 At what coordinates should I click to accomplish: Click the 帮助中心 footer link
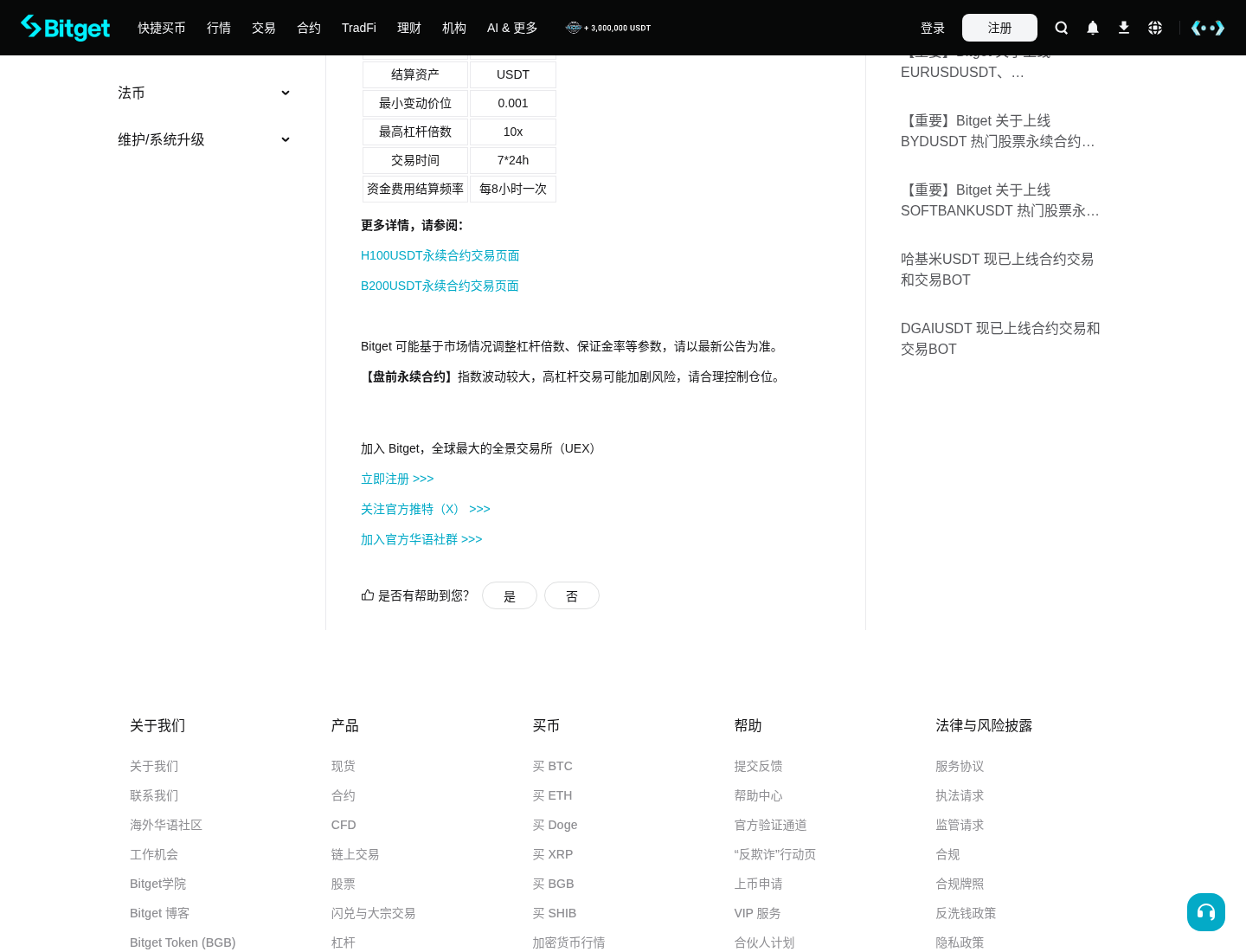pos(759,795)
